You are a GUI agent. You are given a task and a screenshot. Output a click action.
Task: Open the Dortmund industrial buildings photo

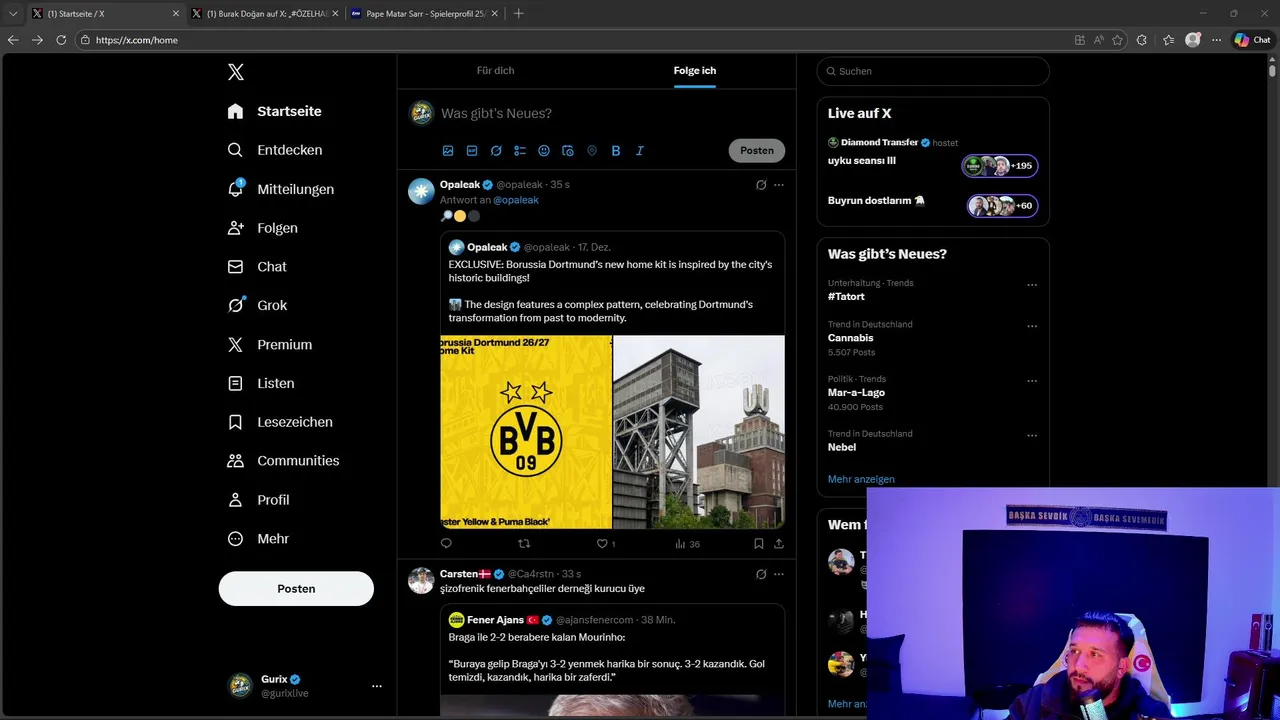click(699, 432)
